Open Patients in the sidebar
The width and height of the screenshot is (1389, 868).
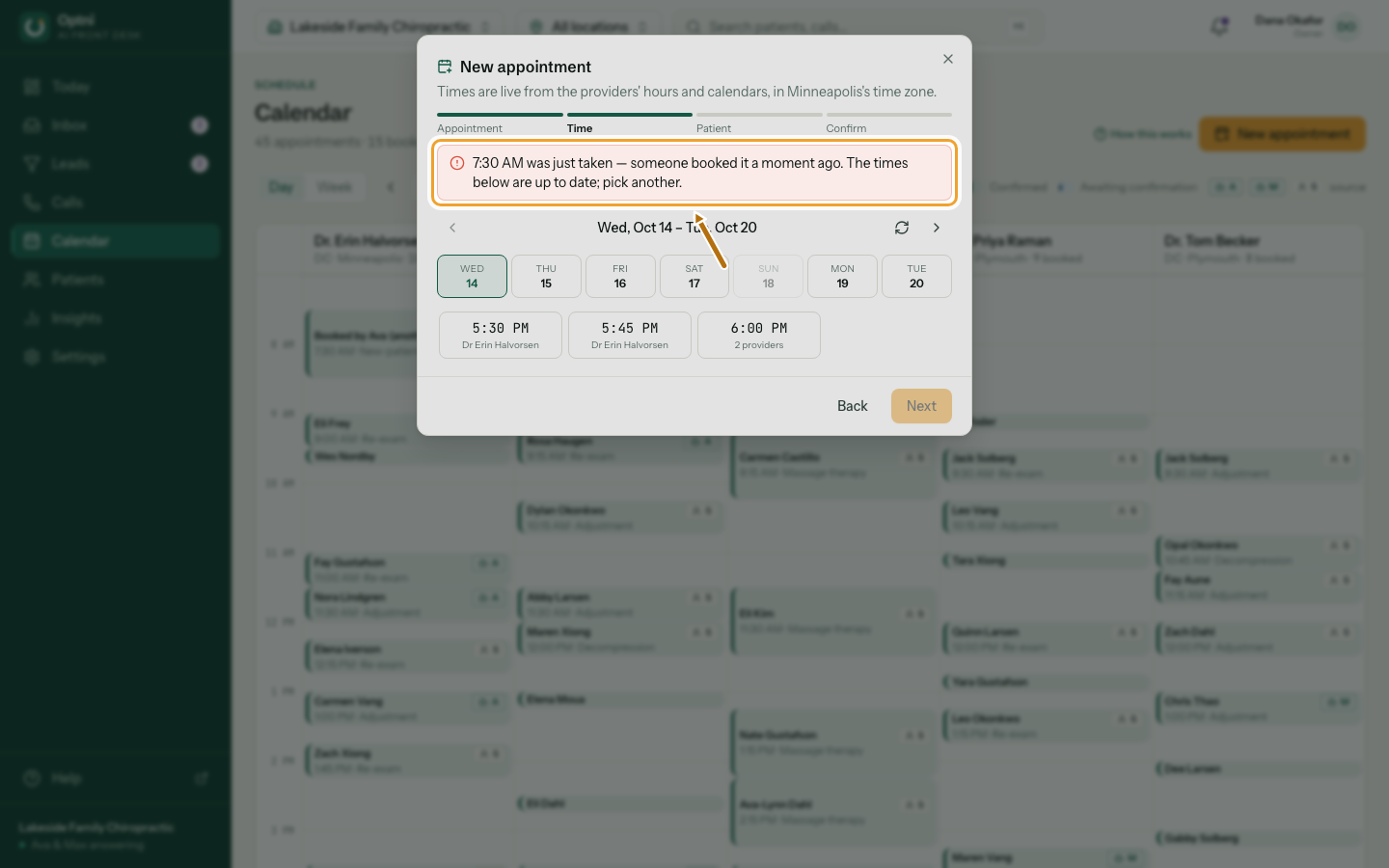pyautogui.click(x=116, y=280)
